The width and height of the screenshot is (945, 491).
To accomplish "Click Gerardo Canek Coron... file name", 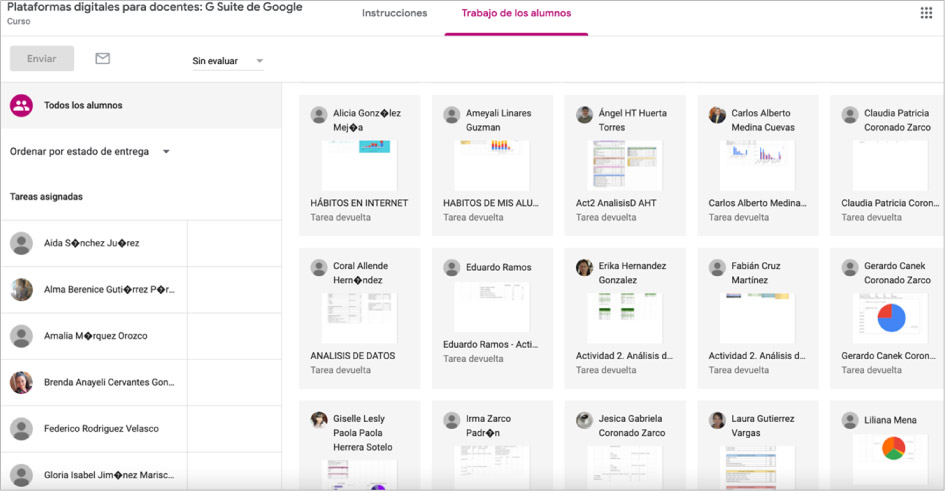I will click(x=888, y=356).
